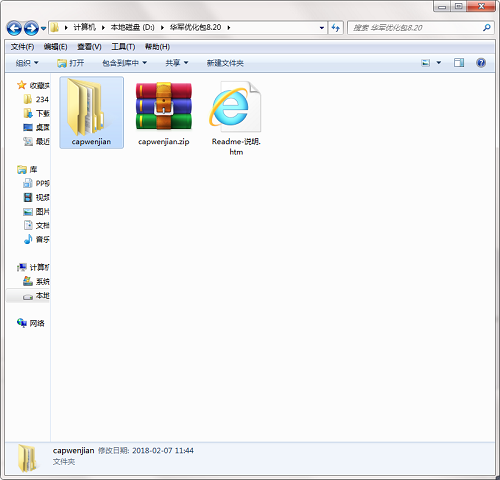
Task: Select the Readme-说明.htm file
Action: 236,118
